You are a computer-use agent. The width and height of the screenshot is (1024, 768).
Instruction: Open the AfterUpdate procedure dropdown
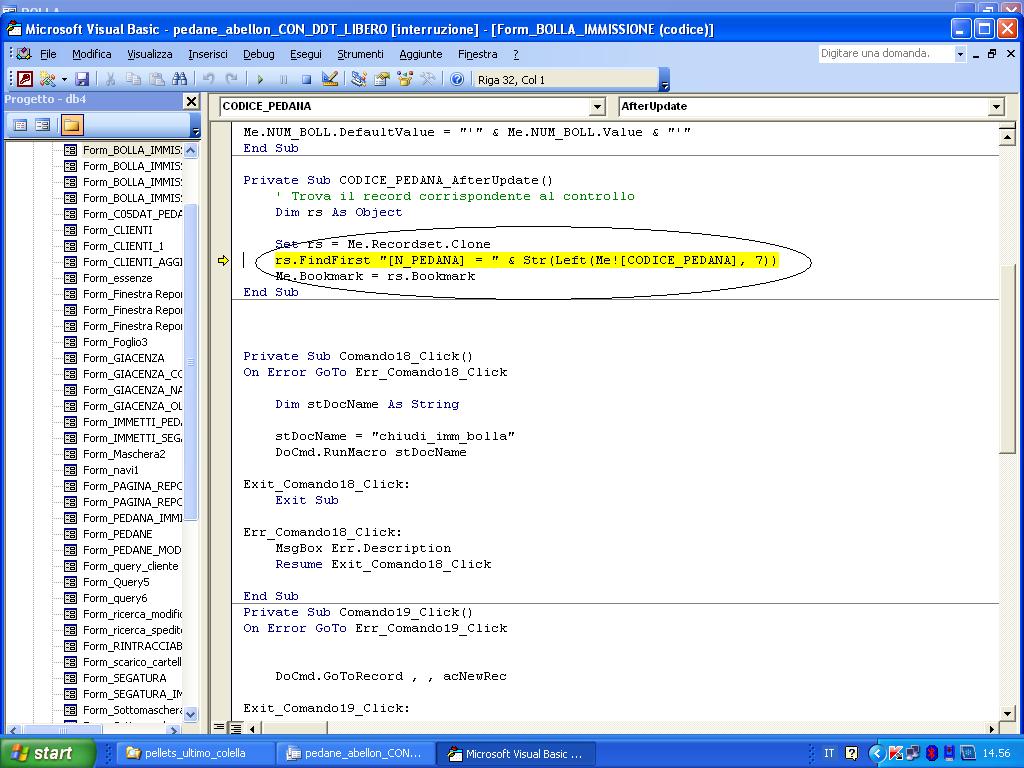pos(996,106)
